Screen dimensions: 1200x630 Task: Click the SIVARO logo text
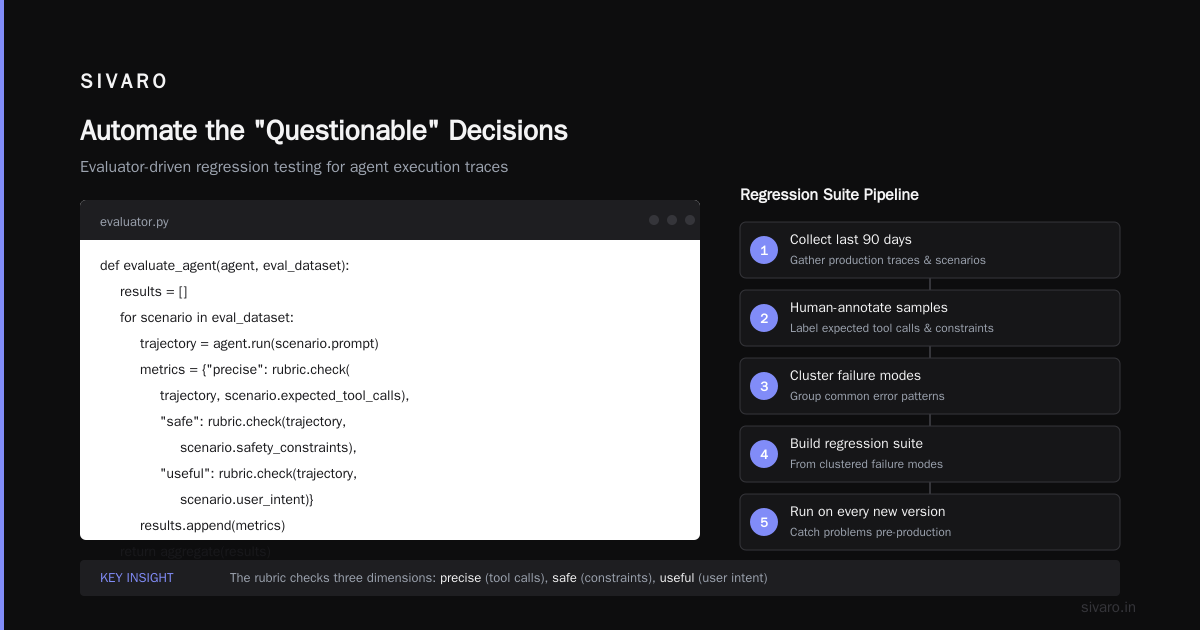pos(124,82)
